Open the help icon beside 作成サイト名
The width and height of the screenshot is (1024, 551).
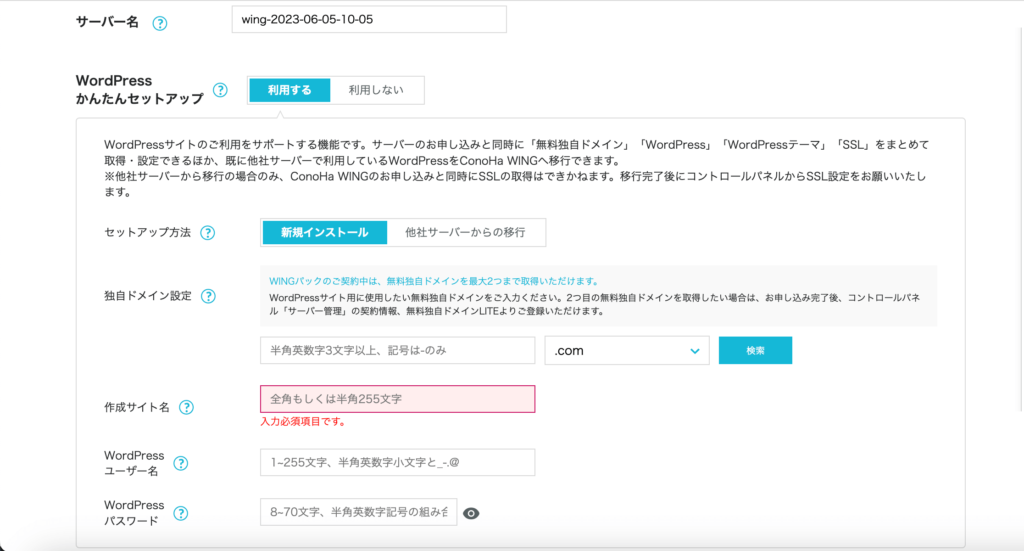point(186,407)
